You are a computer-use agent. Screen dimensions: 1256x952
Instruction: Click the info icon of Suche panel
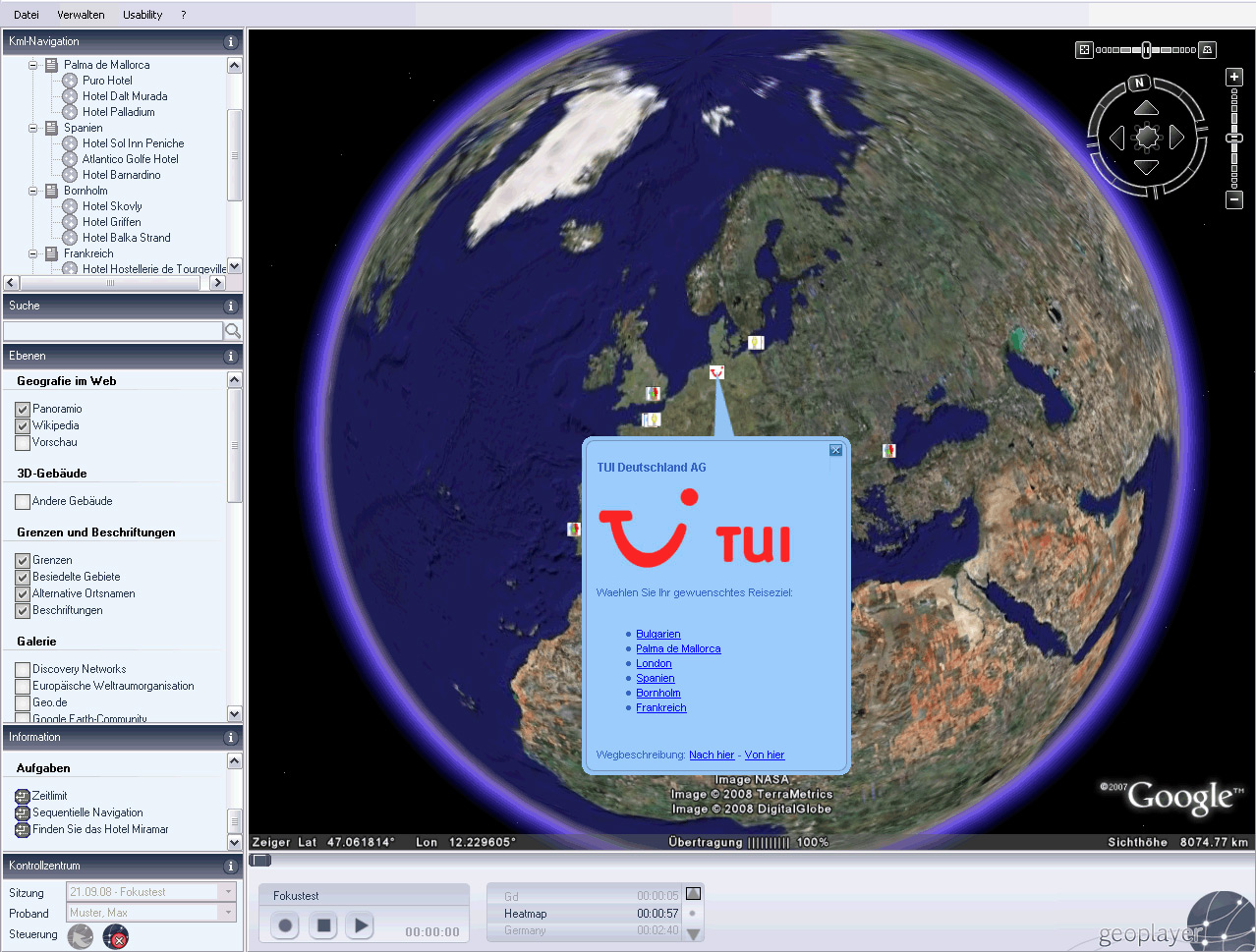click(x=231, y=307)
